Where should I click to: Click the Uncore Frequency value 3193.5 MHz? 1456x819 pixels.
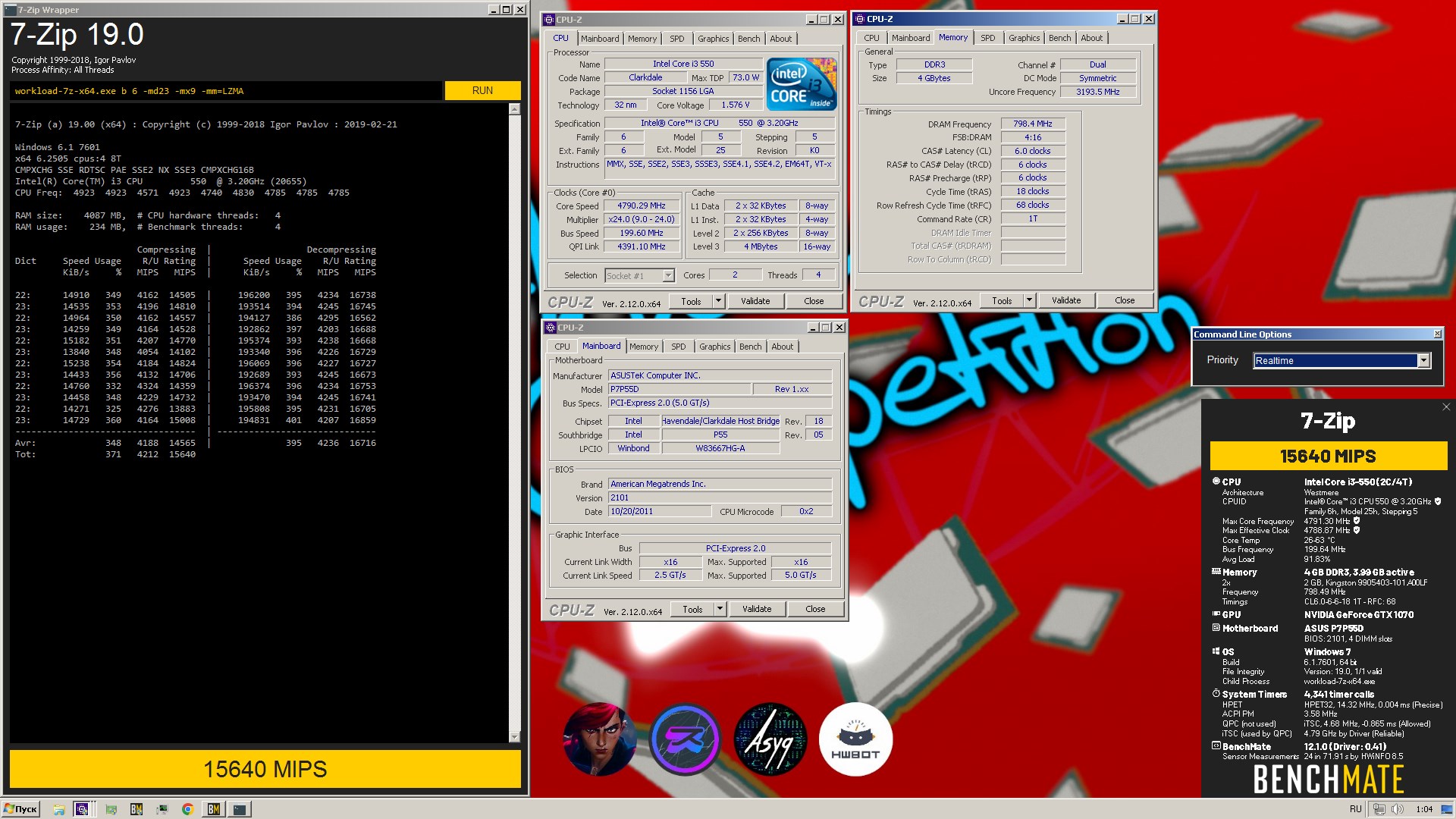[1098, 92]
